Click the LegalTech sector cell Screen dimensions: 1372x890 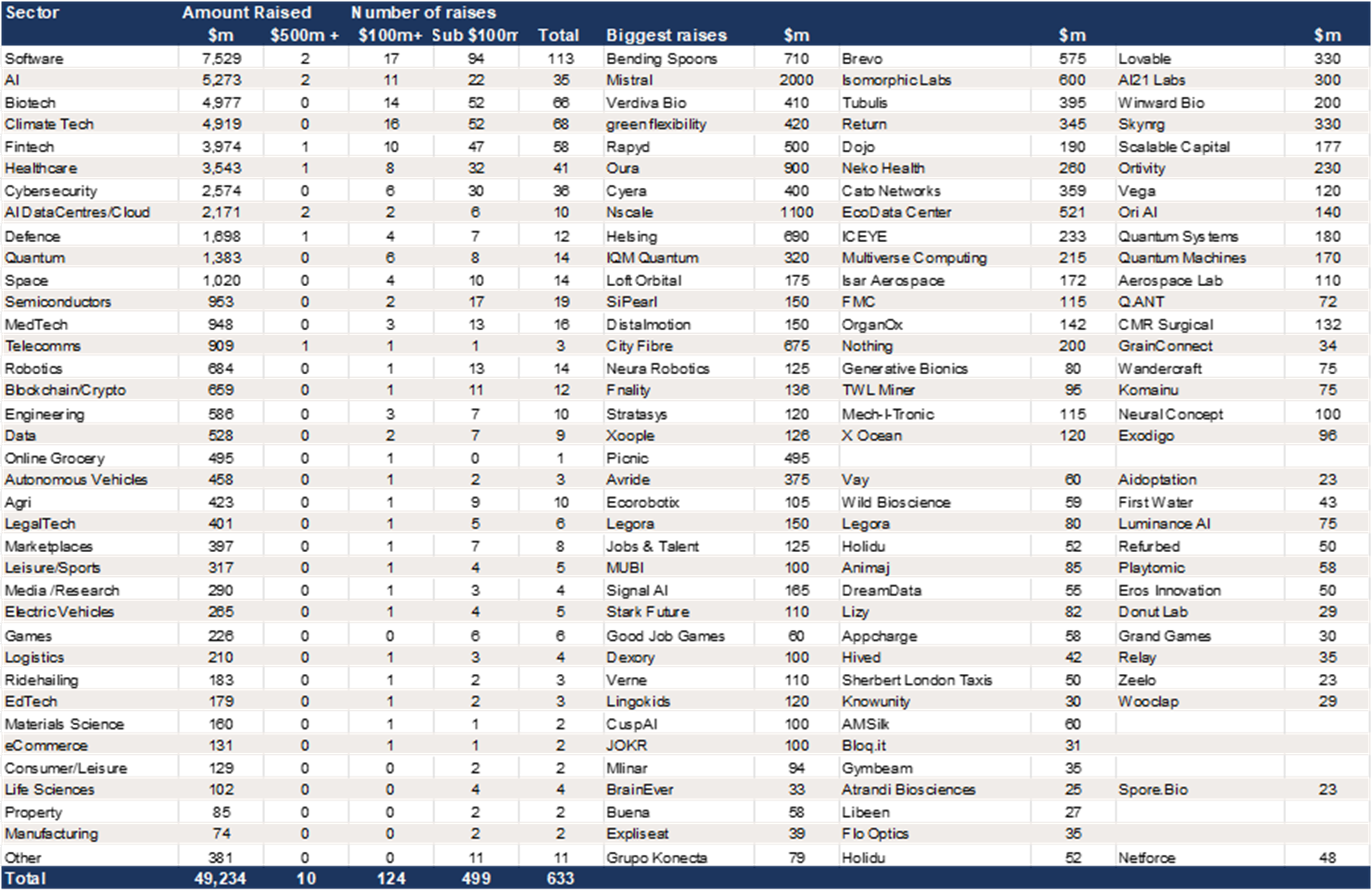[40, 524]
